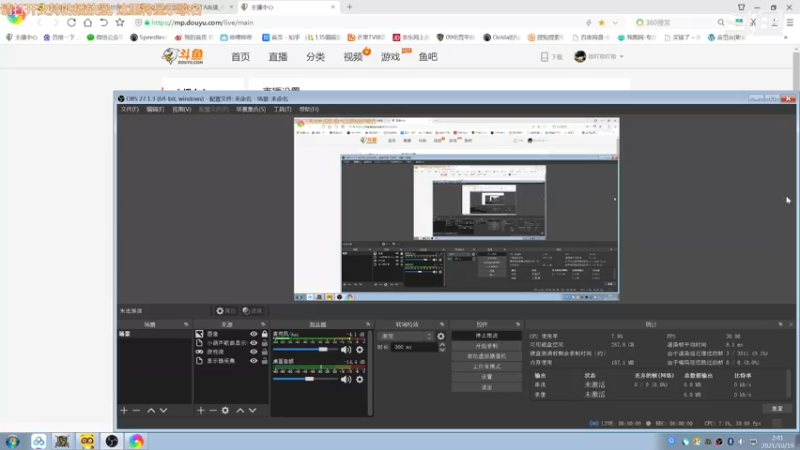Image resolution: width=800 pixels, height=450 pixels.
Task: Toggle lock on 小葫芦歌曲显示 source
Action: coord(264,343)
